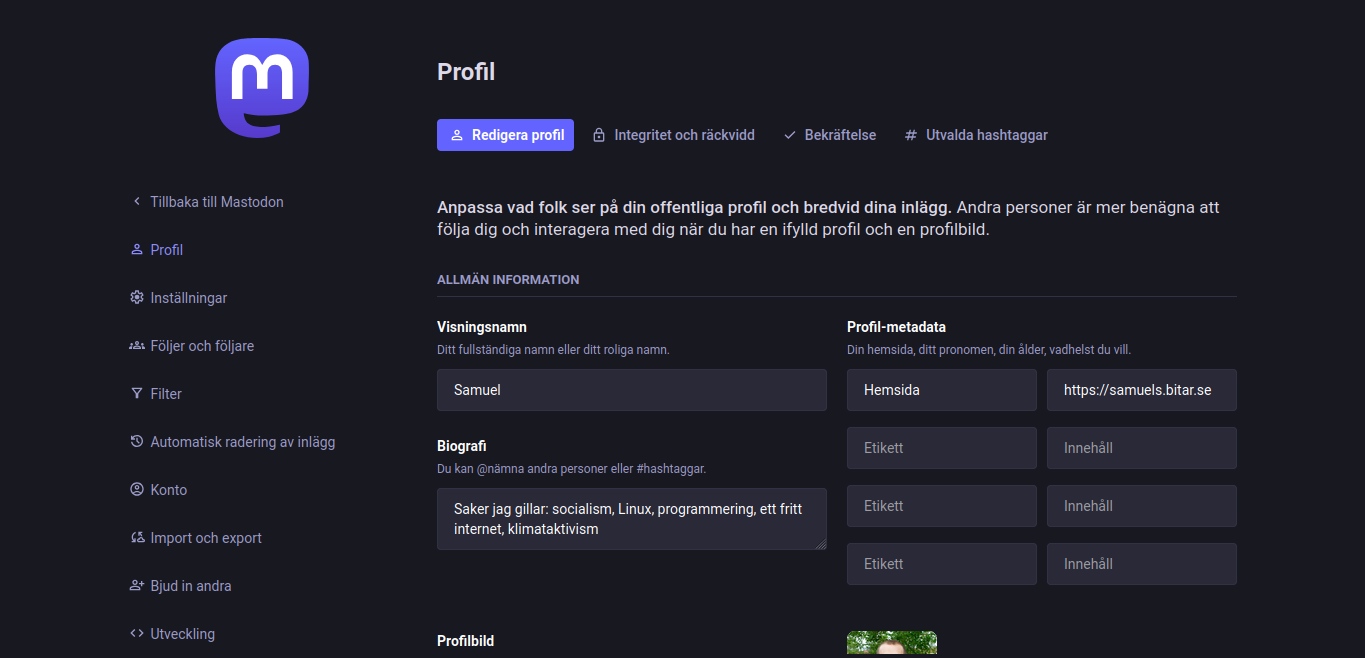Click the Mastodon logo
The image size is (1365, 658).
tap(262, 87)
